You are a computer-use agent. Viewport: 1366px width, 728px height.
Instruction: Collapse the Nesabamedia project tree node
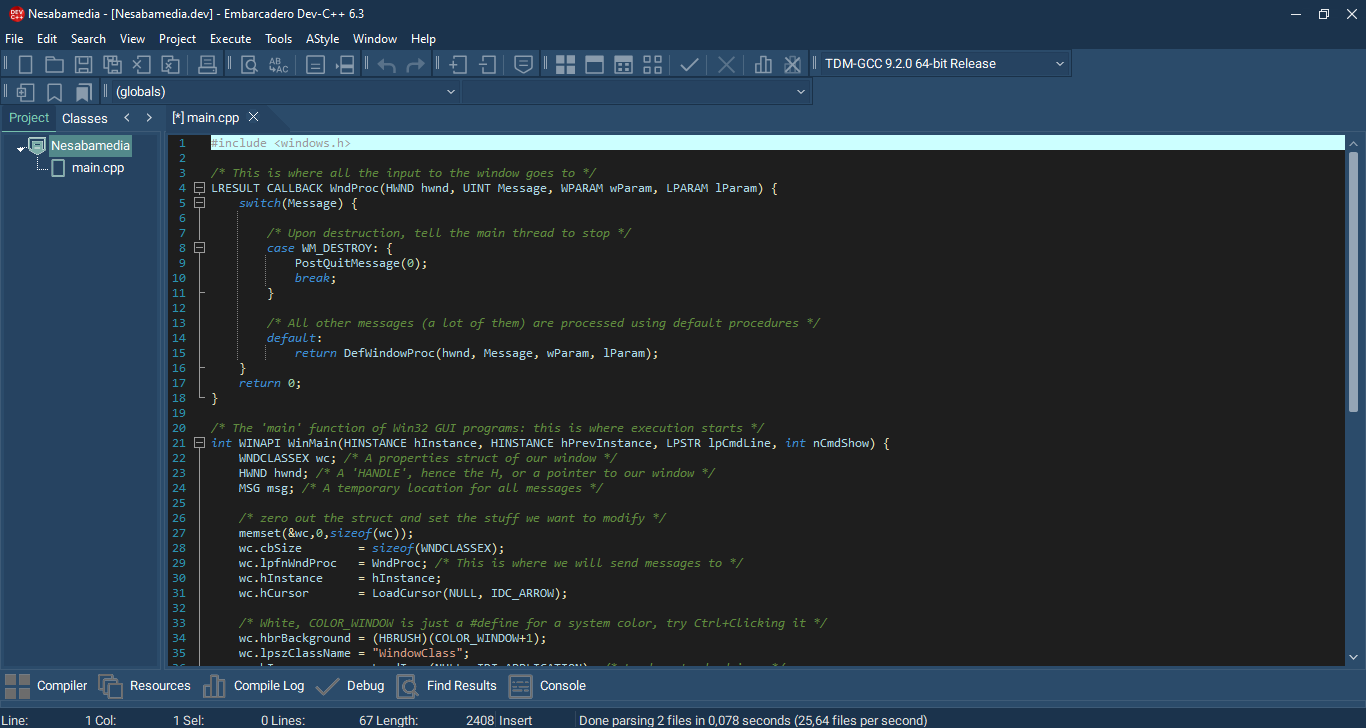coord(21,148)
